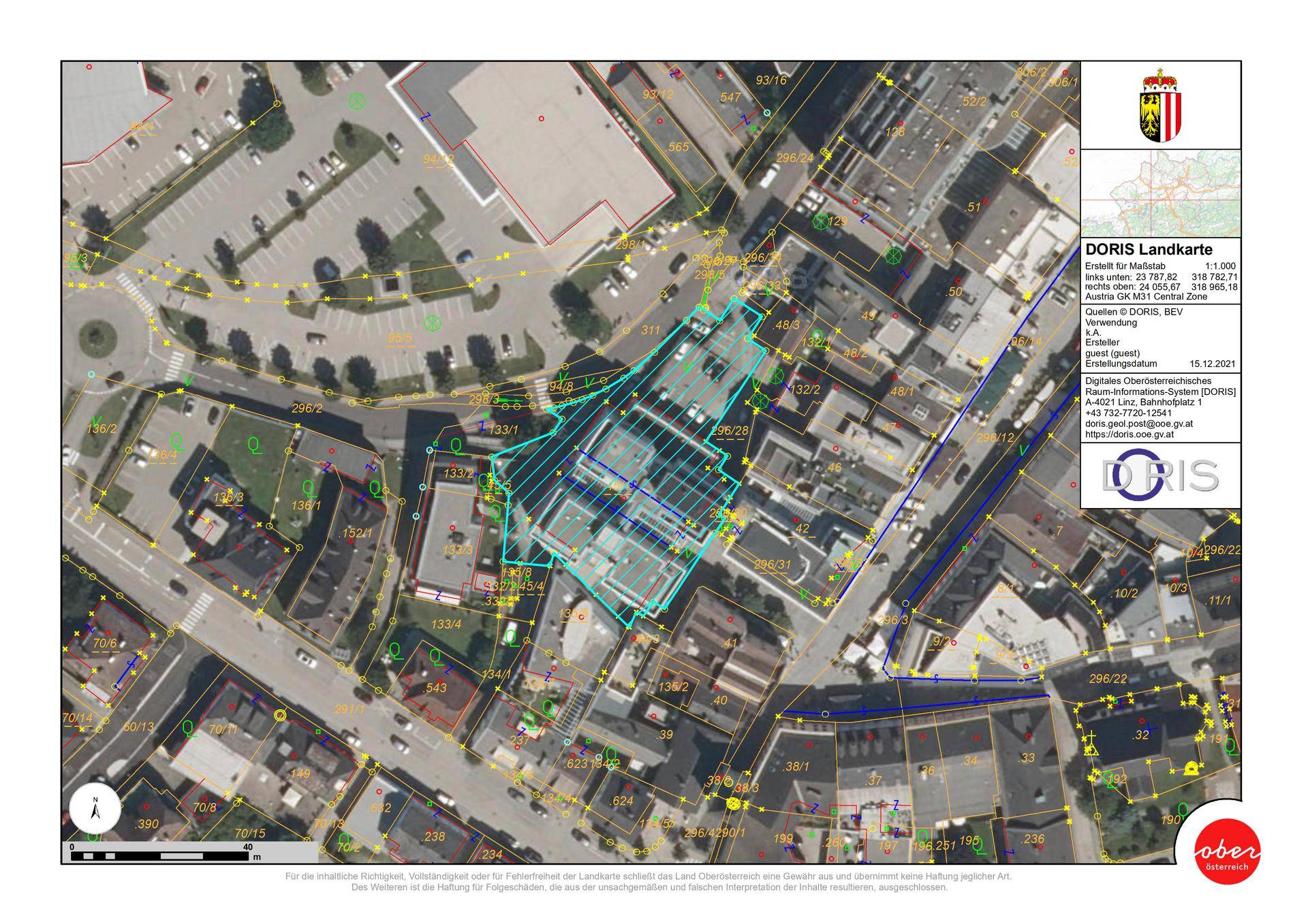Select the parcel label 94/12

tap(438, 159)
